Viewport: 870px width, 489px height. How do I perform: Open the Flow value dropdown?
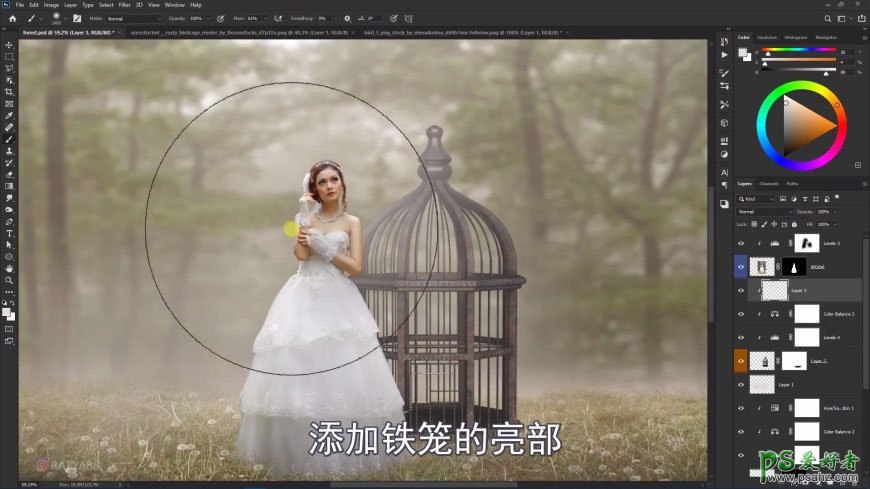(x=265, y=18)
